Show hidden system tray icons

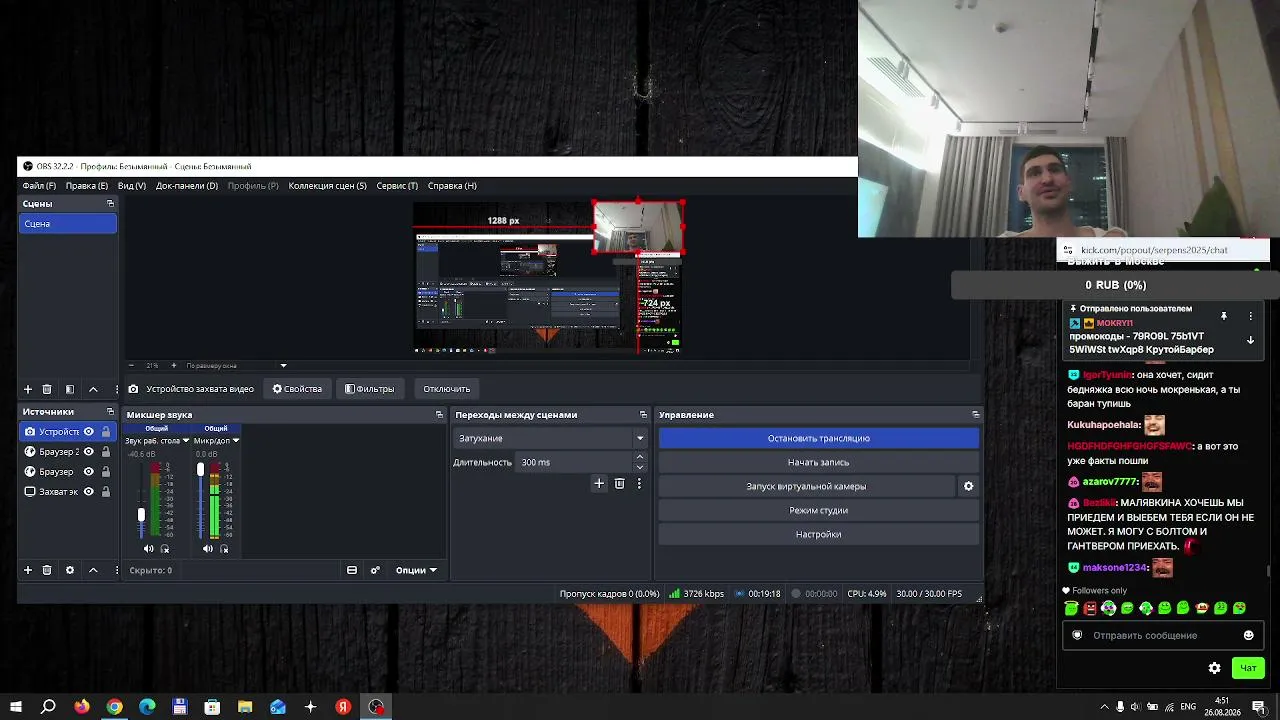1104,707
